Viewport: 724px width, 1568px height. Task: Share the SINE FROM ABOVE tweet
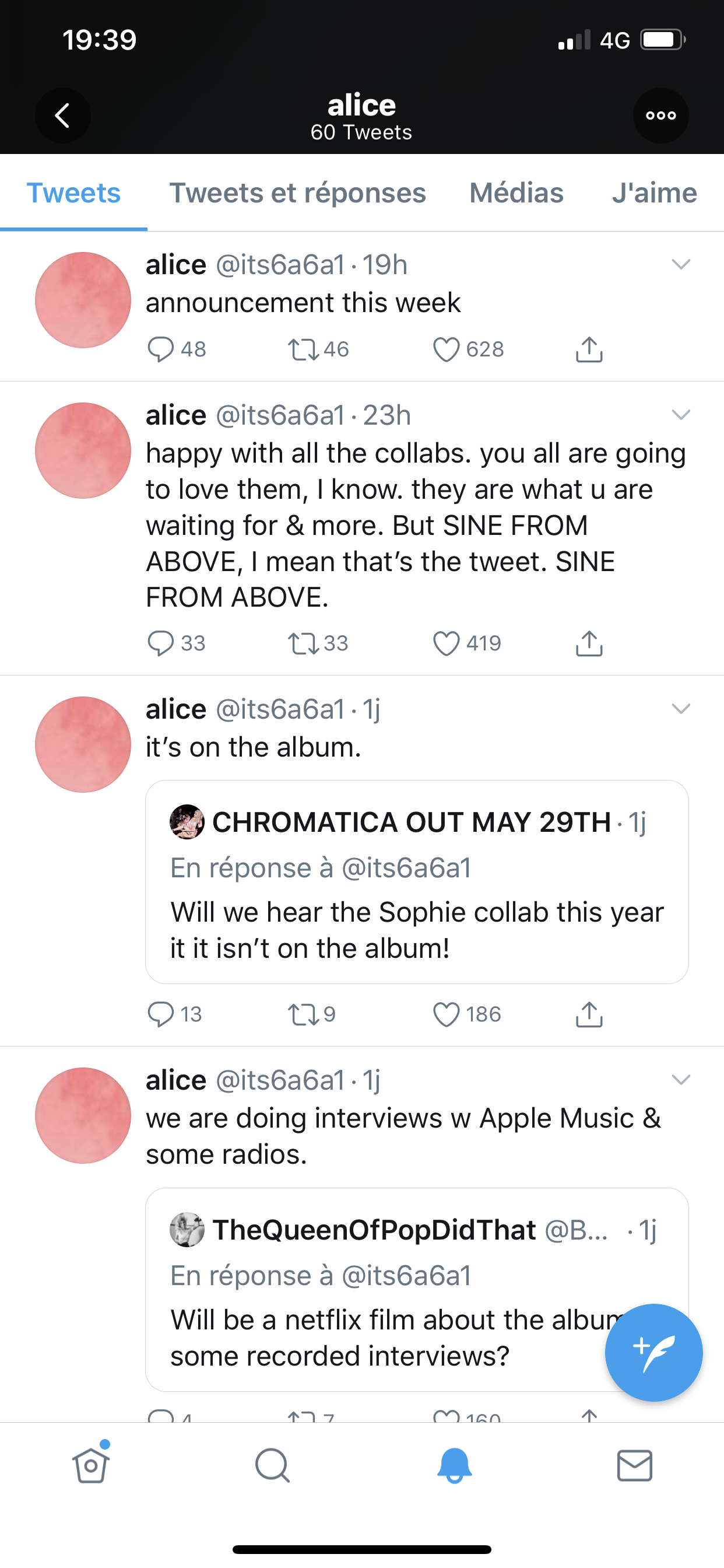[589, 643]
